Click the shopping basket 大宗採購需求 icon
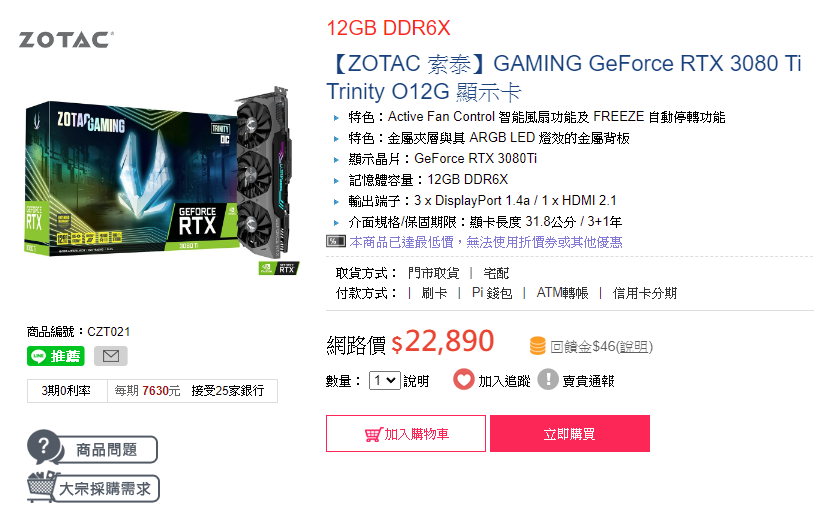Image resolution: width=814 pixels, height=515 pixels. coord(42,487)
